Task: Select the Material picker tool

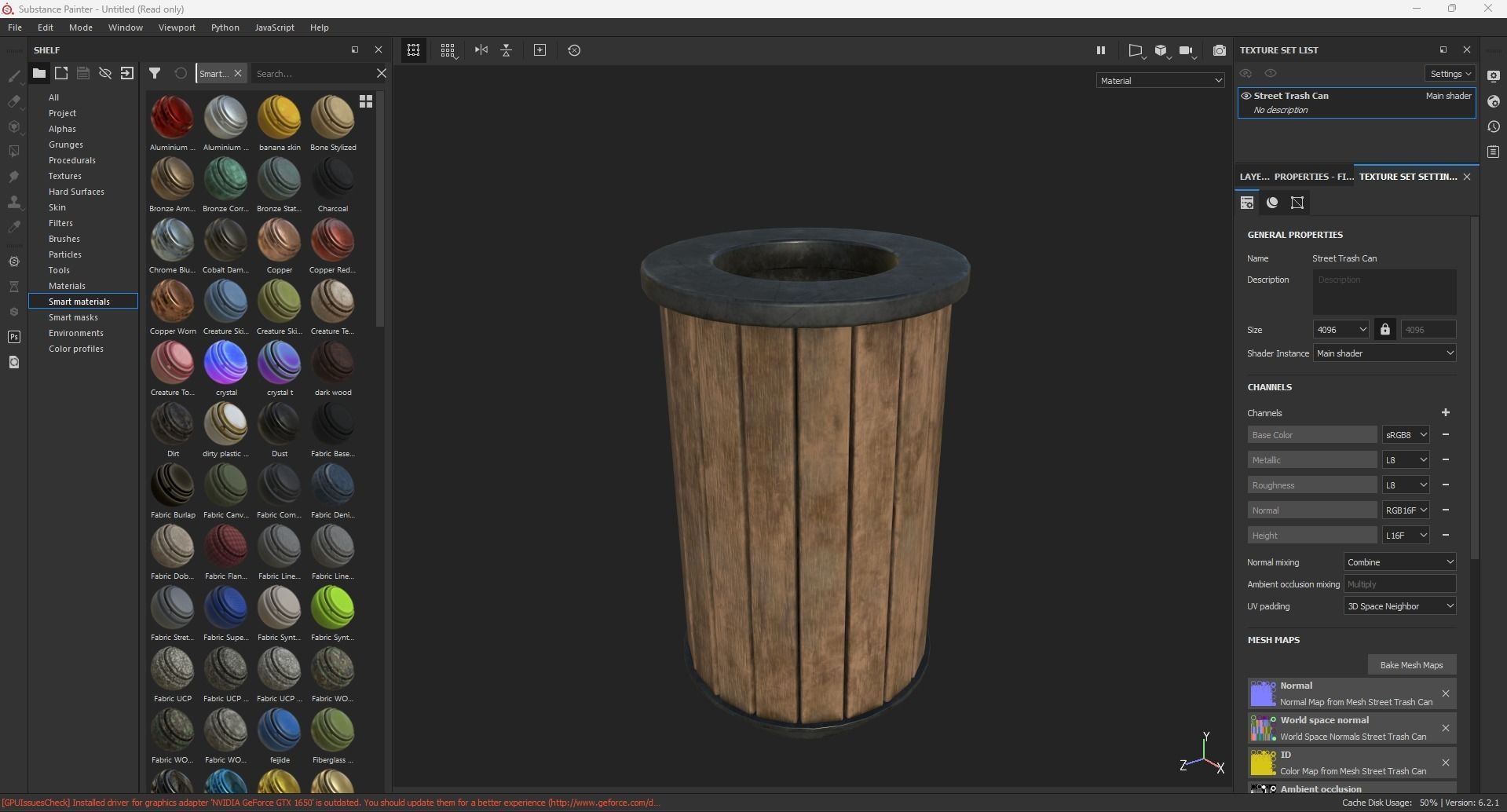Action: [14, 227]
